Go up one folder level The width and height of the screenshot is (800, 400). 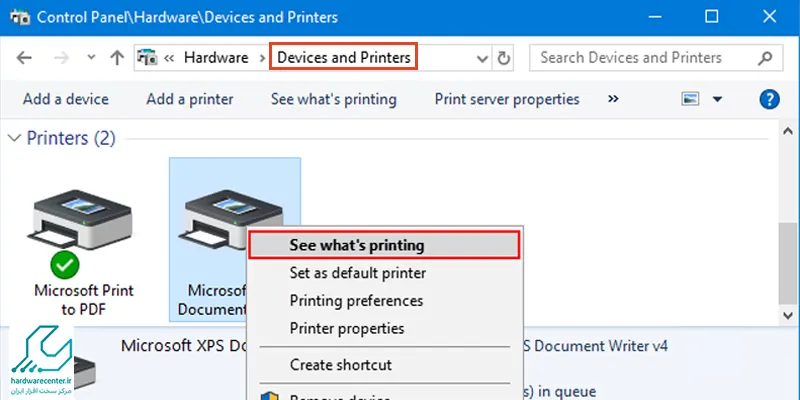click(117, 58)
